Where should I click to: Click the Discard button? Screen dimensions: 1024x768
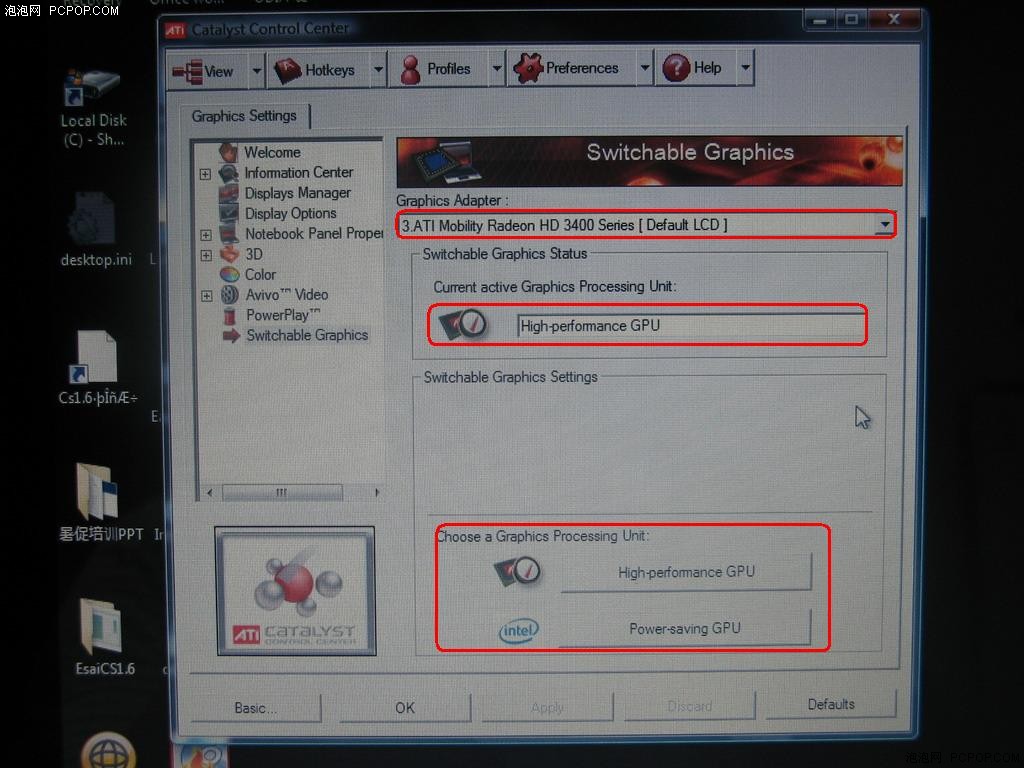click(x=690, y=705)
